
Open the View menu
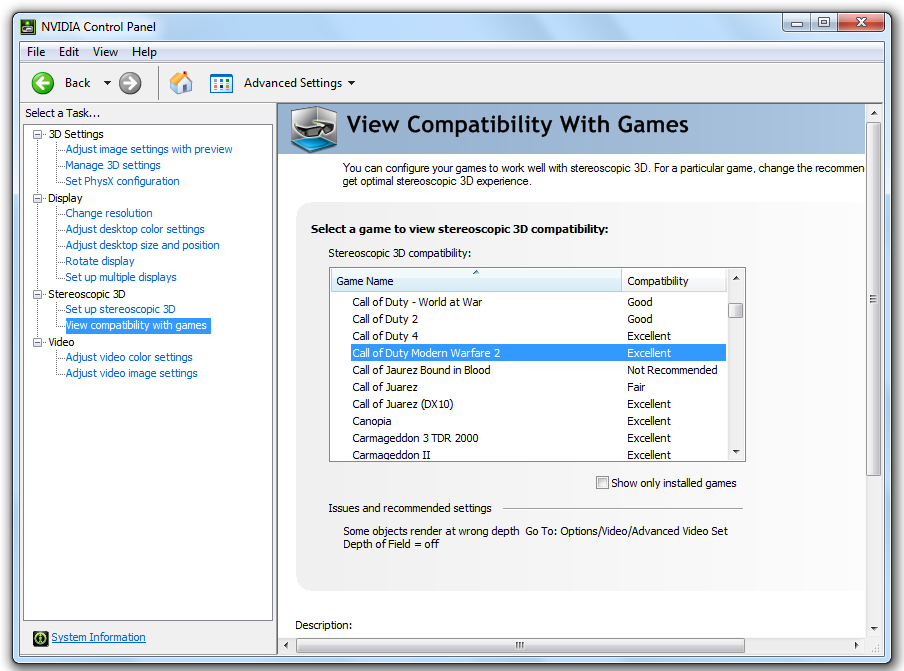coord(106,52)
